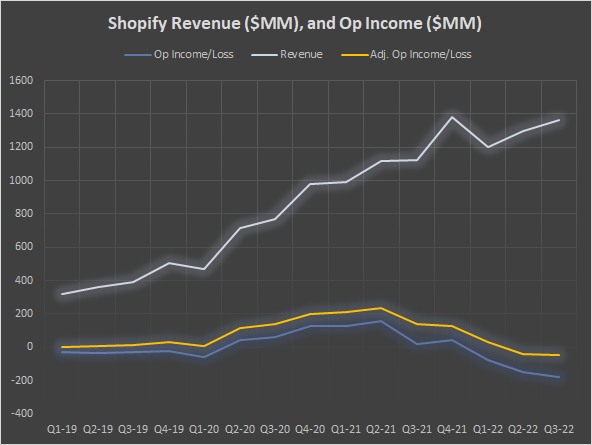This screenshot has height=445, width=592.
Task: Click the Revenue line endpoint at Q3-22
Action: click(559, 120)
